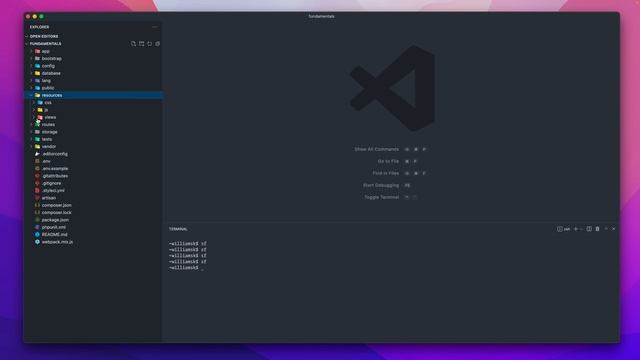Open package.json in the editor
This screenshot has width=640, height=360.
pos(94,220)
